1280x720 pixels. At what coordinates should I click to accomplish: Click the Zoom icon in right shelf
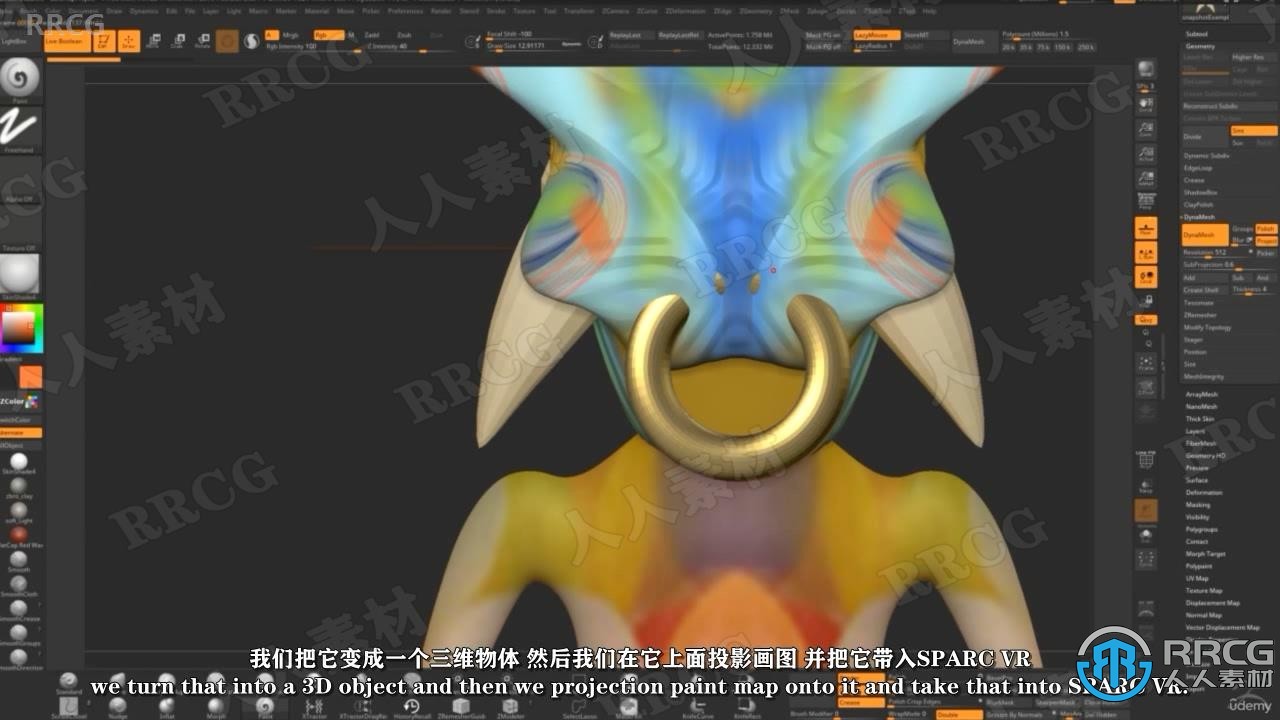1146,130
